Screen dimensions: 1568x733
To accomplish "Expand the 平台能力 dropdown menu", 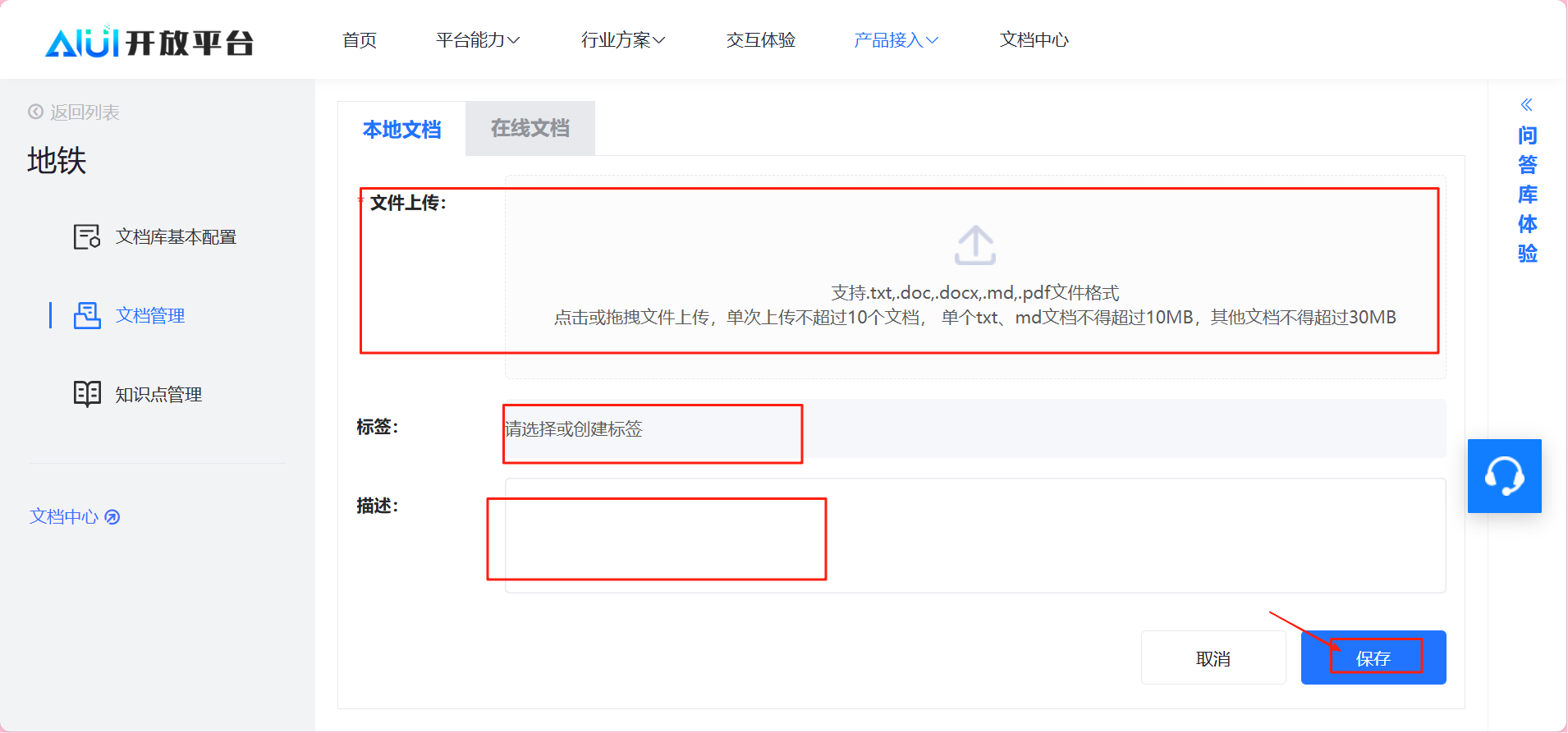I will pos(477,40).
